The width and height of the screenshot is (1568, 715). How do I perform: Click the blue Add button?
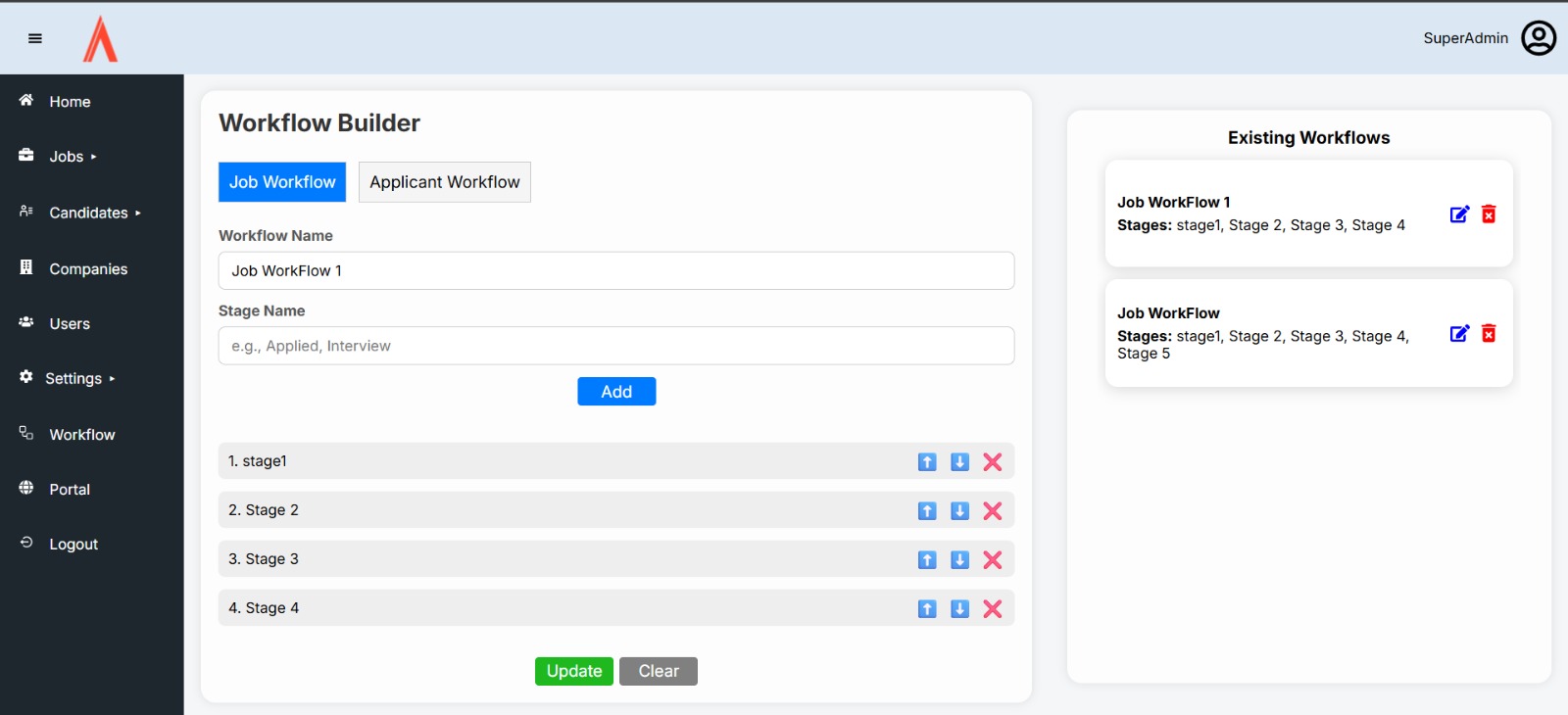point(615,392)
